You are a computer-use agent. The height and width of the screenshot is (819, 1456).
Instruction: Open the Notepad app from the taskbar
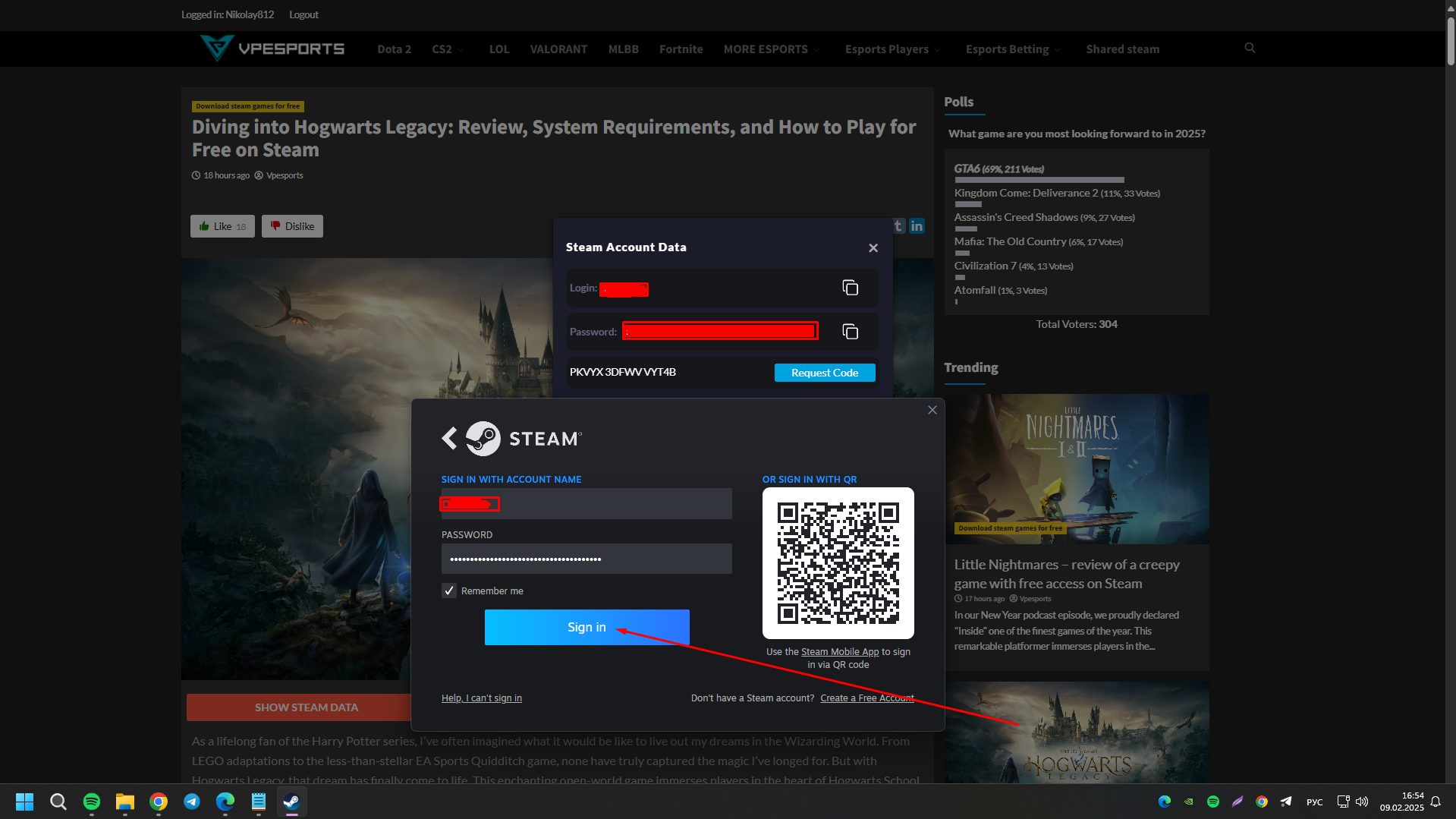[x=259, y=802]
